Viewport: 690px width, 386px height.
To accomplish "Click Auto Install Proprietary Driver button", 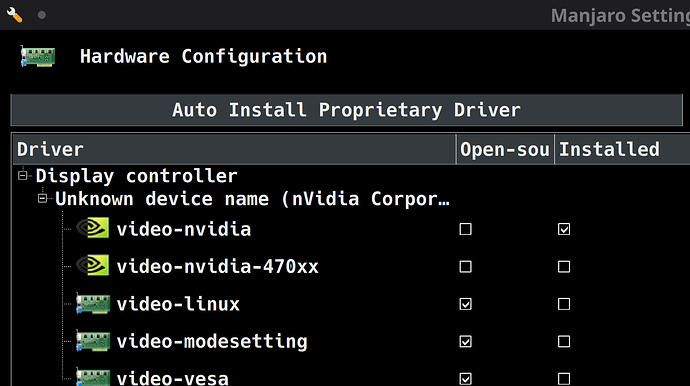I will coord(346,110).
